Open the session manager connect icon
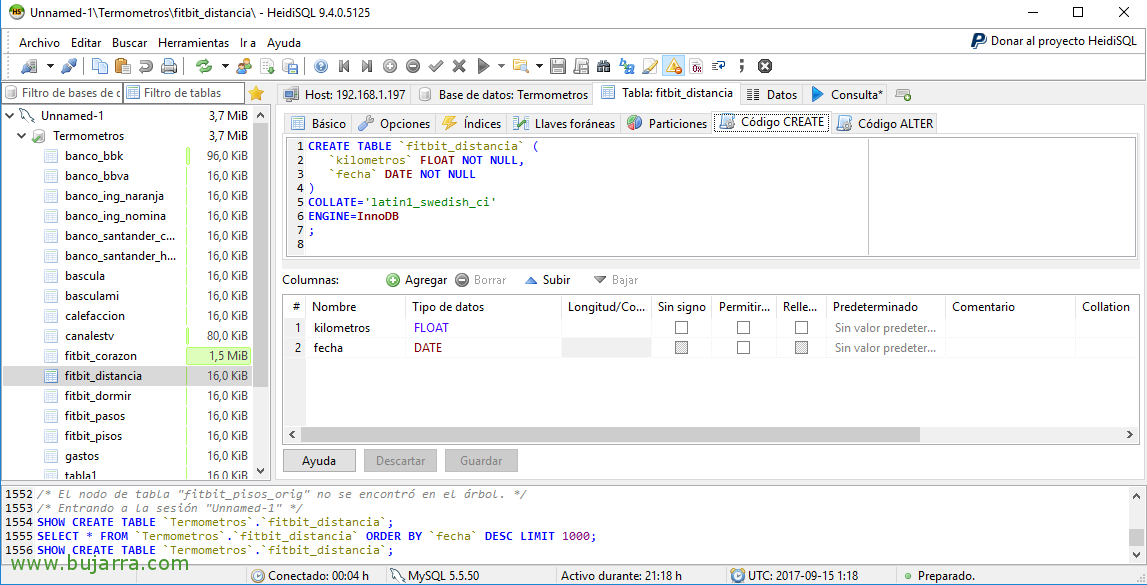The height and width of the screenshot is (585, 1147). tap(29, 67)
